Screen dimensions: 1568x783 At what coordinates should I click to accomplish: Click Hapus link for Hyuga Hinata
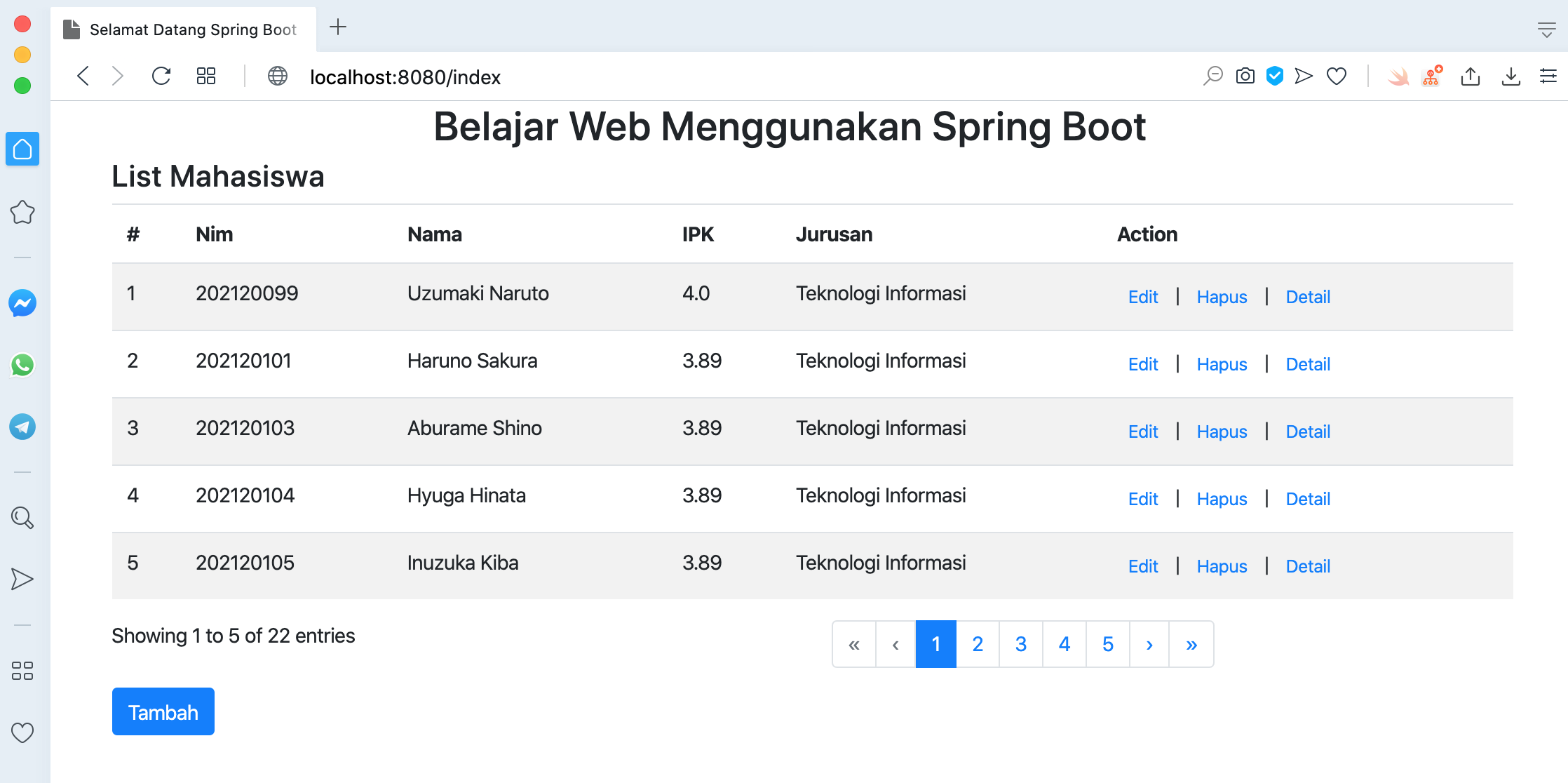(x=1222, y=499)
